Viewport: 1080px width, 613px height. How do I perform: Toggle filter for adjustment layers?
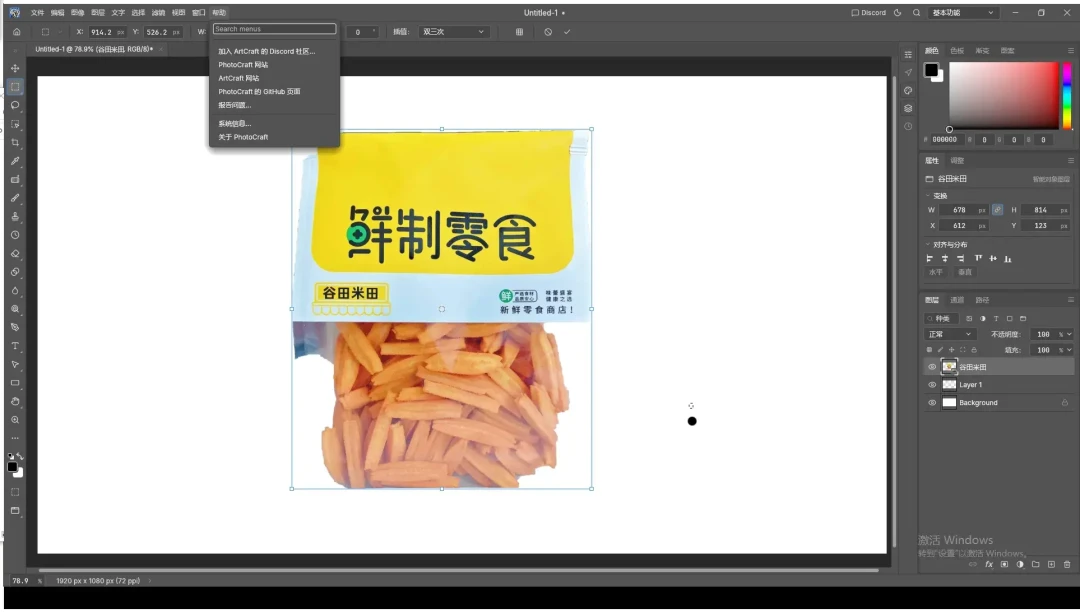(982, 319)
